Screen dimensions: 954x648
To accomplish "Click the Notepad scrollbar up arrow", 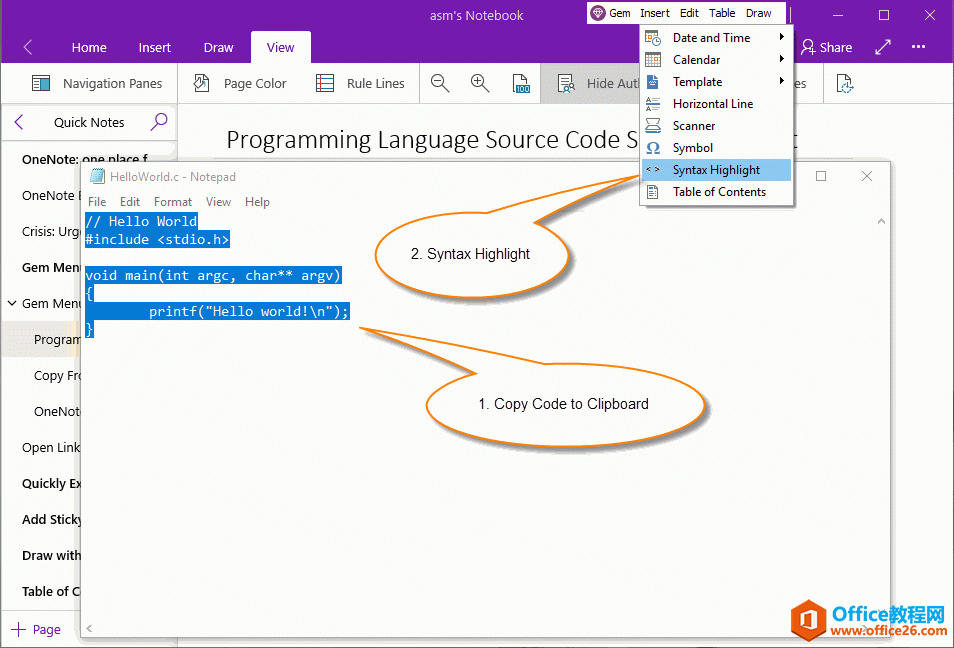I will tap(881, 220).
